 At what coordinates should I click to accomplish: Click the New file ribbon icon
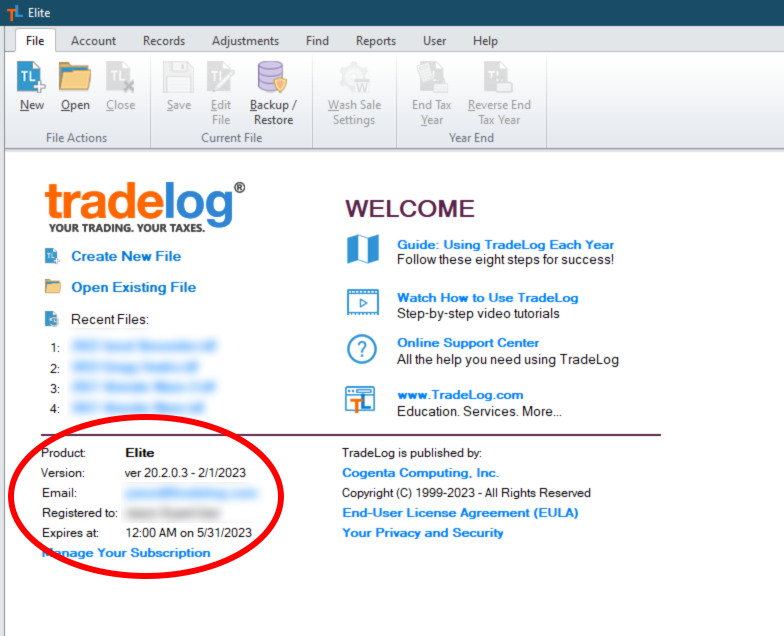pos(31,77)
